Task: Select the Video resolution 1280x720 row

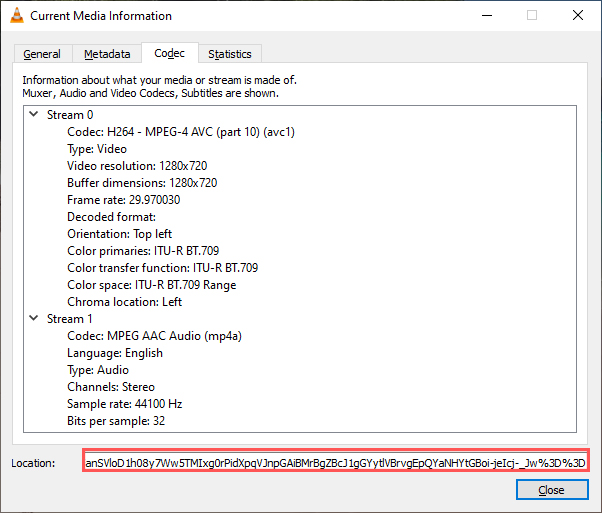Action: coord(137,165)
